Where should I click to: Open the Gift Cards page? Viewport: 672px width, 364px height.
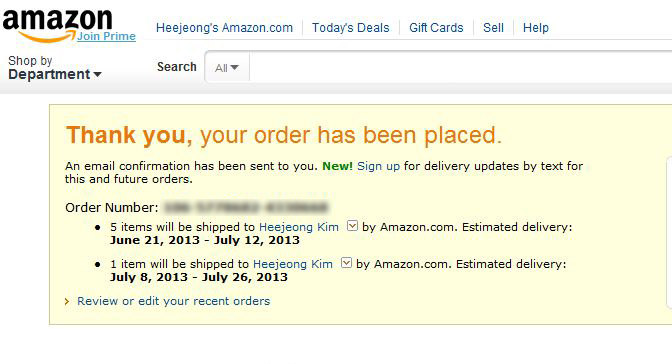[x=436, y=28]
